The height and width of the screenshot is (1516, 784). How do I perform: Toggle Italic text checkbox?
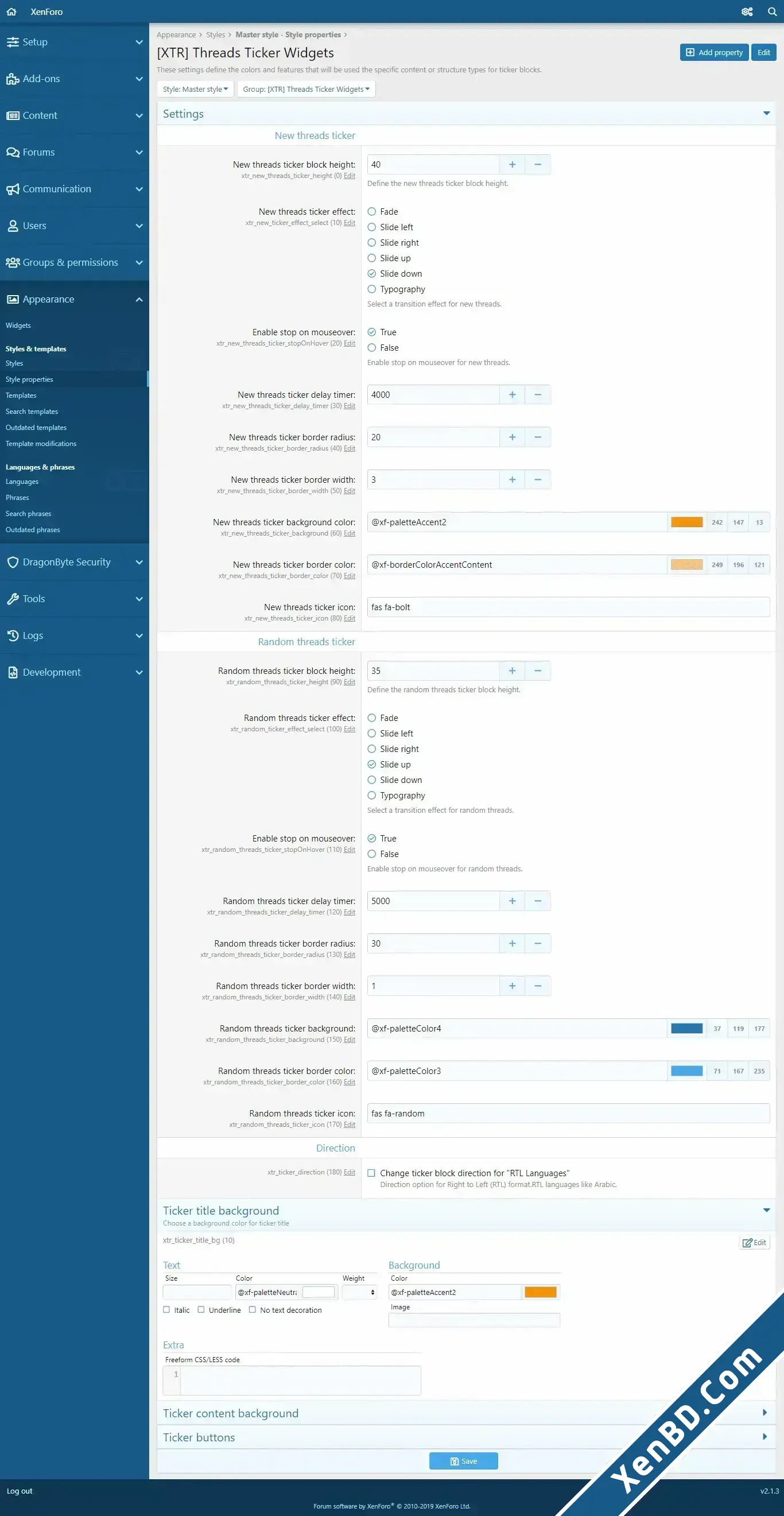[x=166, y=1309]
